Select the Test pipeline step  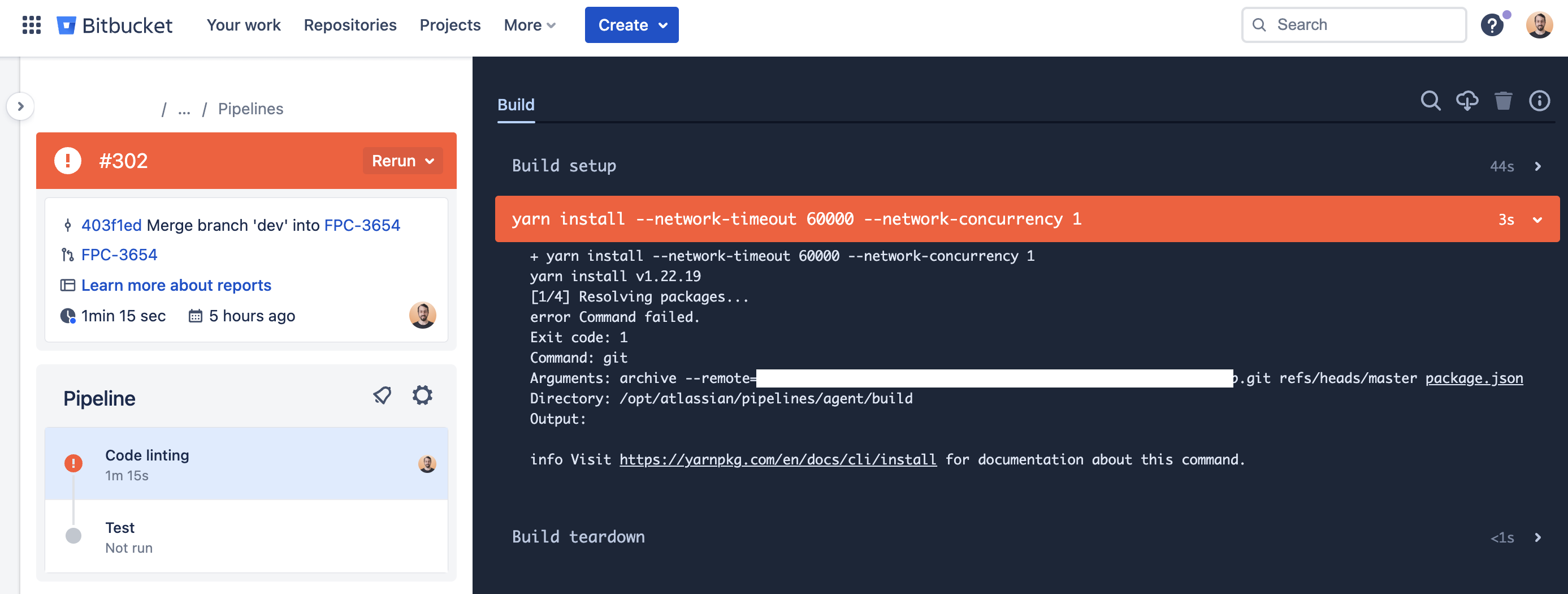click(246, 537)
